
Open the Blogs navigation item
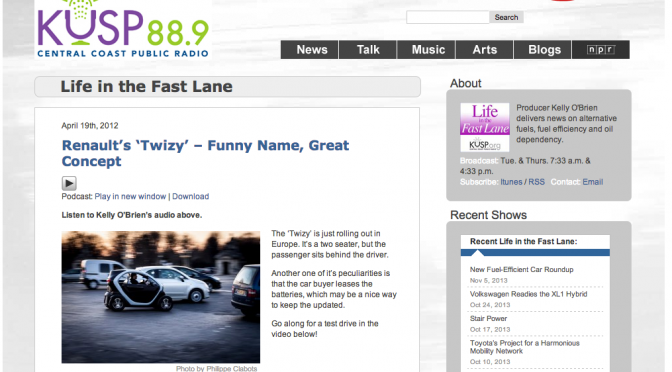tap(543, 50)
